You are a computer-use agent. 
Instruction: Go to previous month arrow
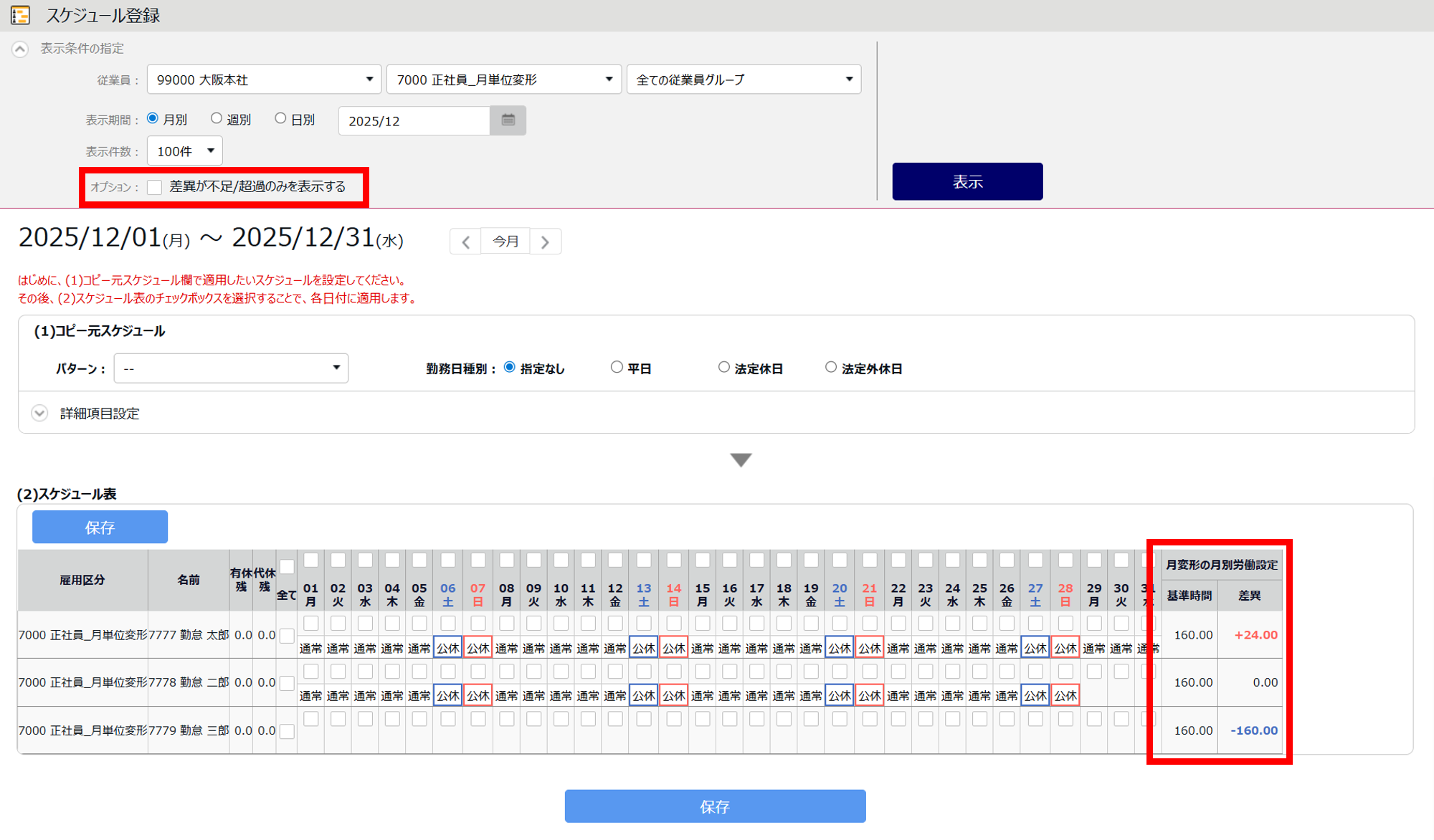[x=466, y=242]
